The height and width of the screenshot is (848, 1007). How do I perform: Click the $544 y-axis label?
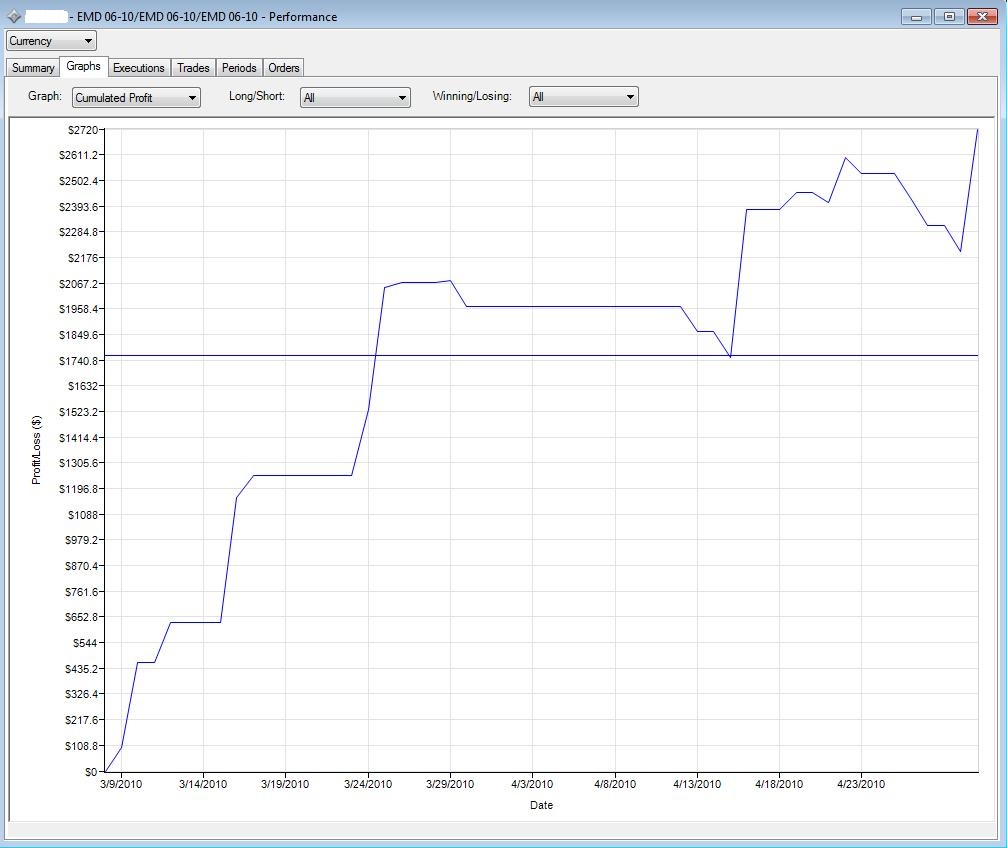pyautogui.click(x=85, y=643)
